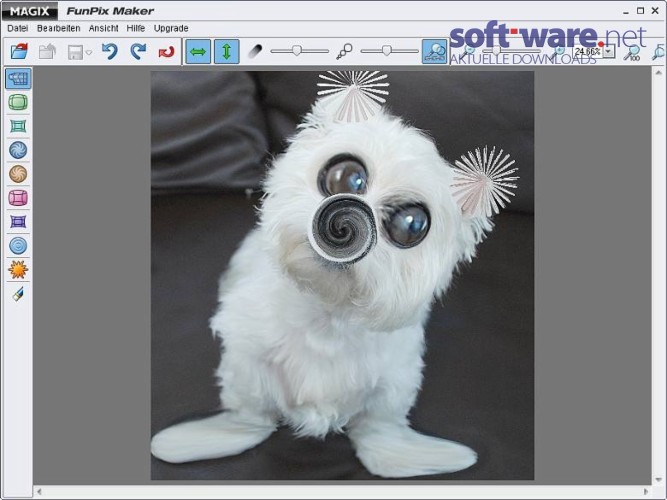Undo the last distortion with the blue arrow
This screenshot has width=667, height=500.
point(110,51)
